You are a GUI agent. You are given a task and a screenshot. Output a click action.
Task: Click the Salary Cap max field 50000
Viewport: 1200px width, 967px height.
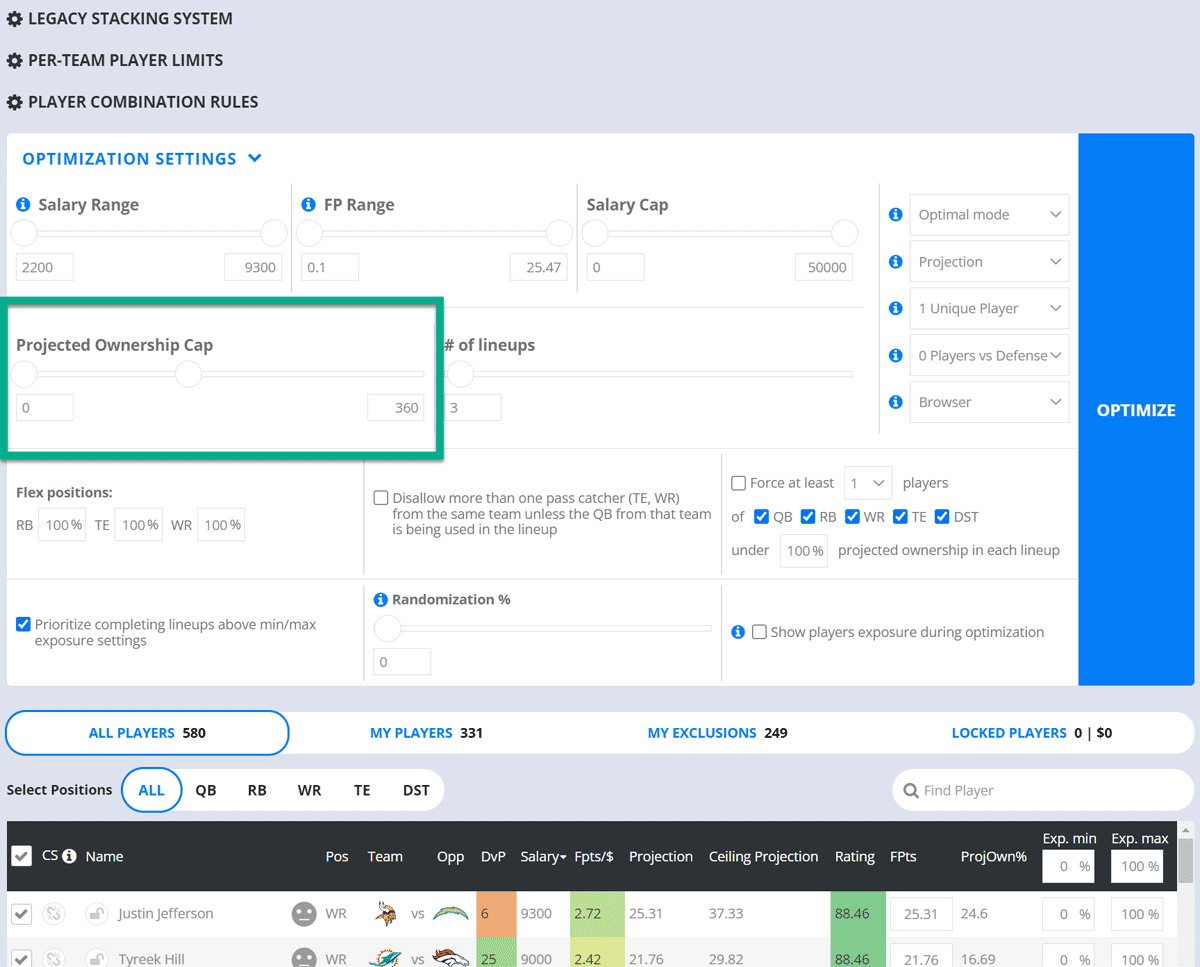pos(826,267)
